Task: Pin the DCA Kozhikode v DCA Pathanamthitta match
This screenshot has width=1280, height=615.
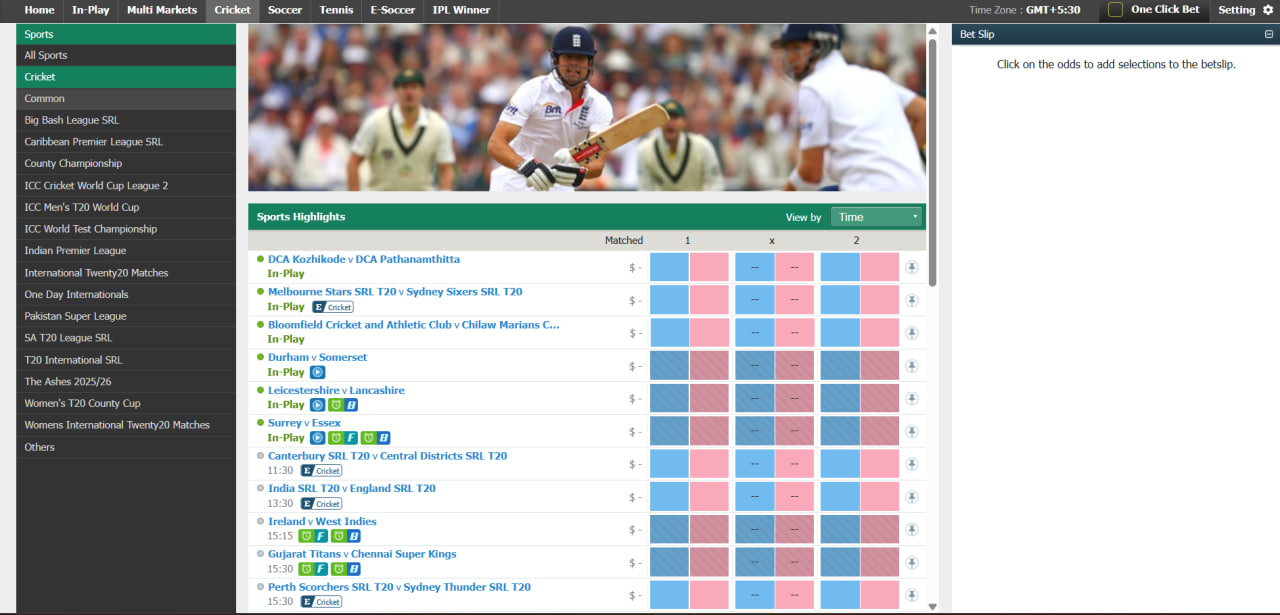Action: [911, 267]
